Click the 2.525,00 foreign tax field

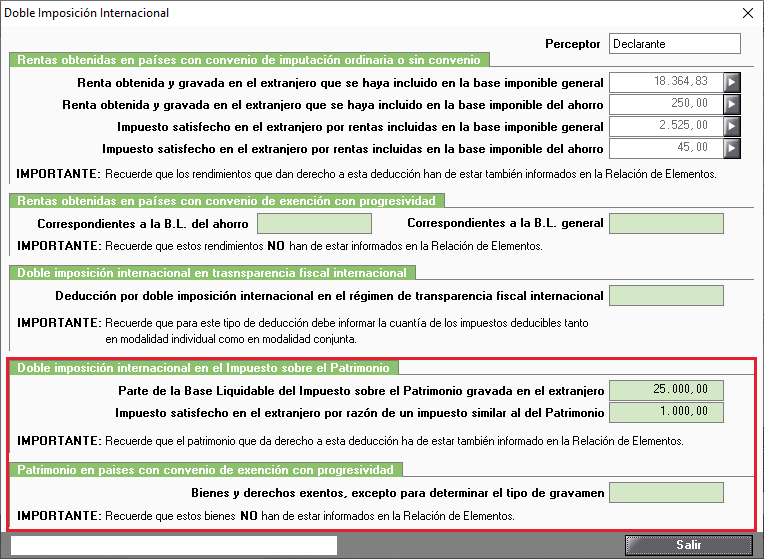point(666,126)
